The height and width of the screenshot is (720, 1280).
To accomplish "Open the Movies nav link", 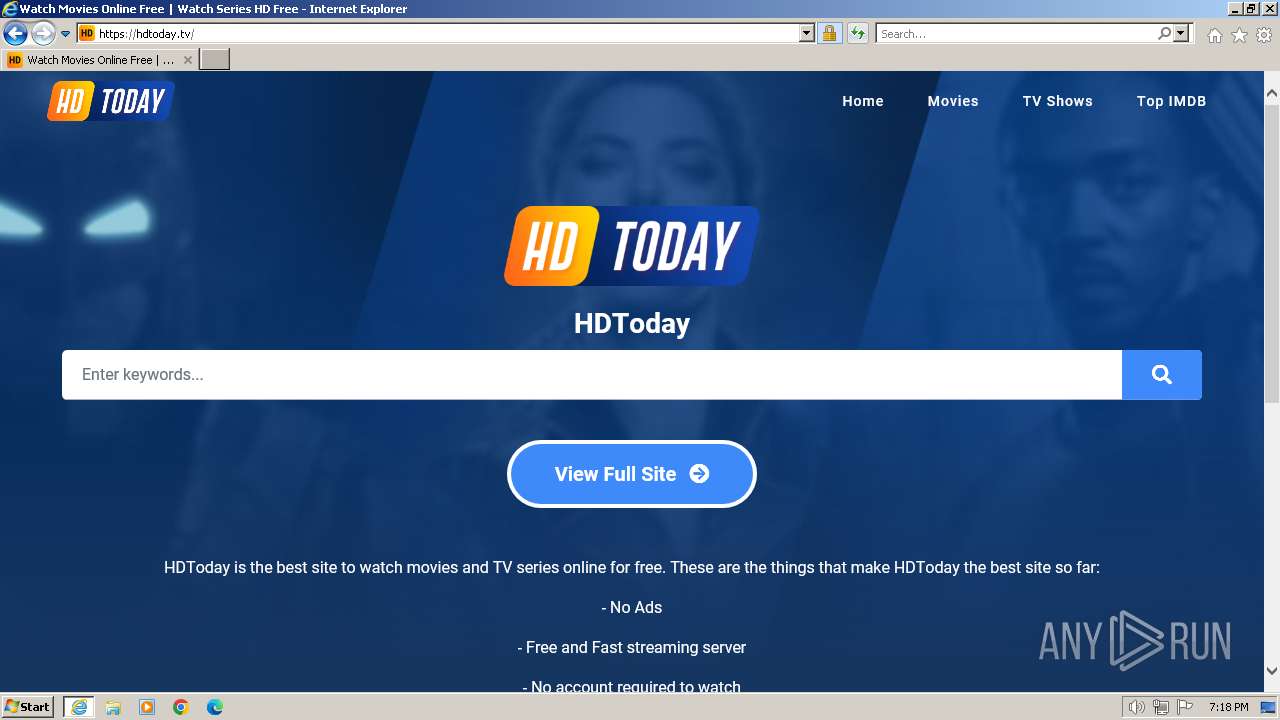I will click(x=953, y=101).
